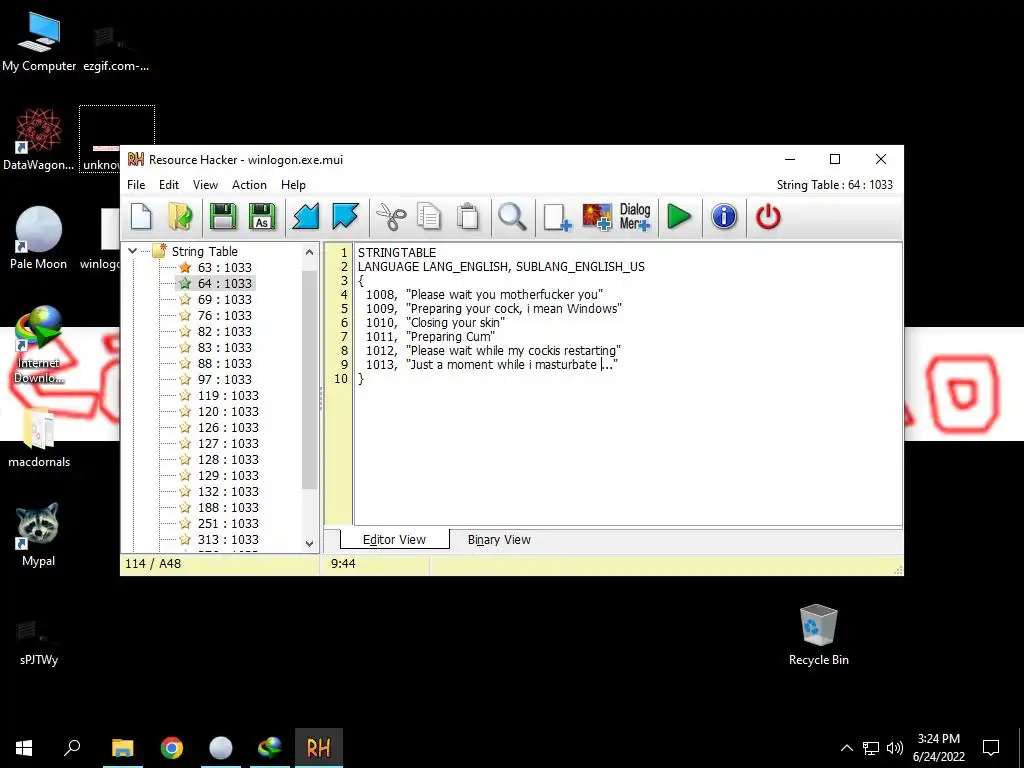1024x768 pixels.
Task: Switch to the Editor View tab
Action: (x=394, y=539)
